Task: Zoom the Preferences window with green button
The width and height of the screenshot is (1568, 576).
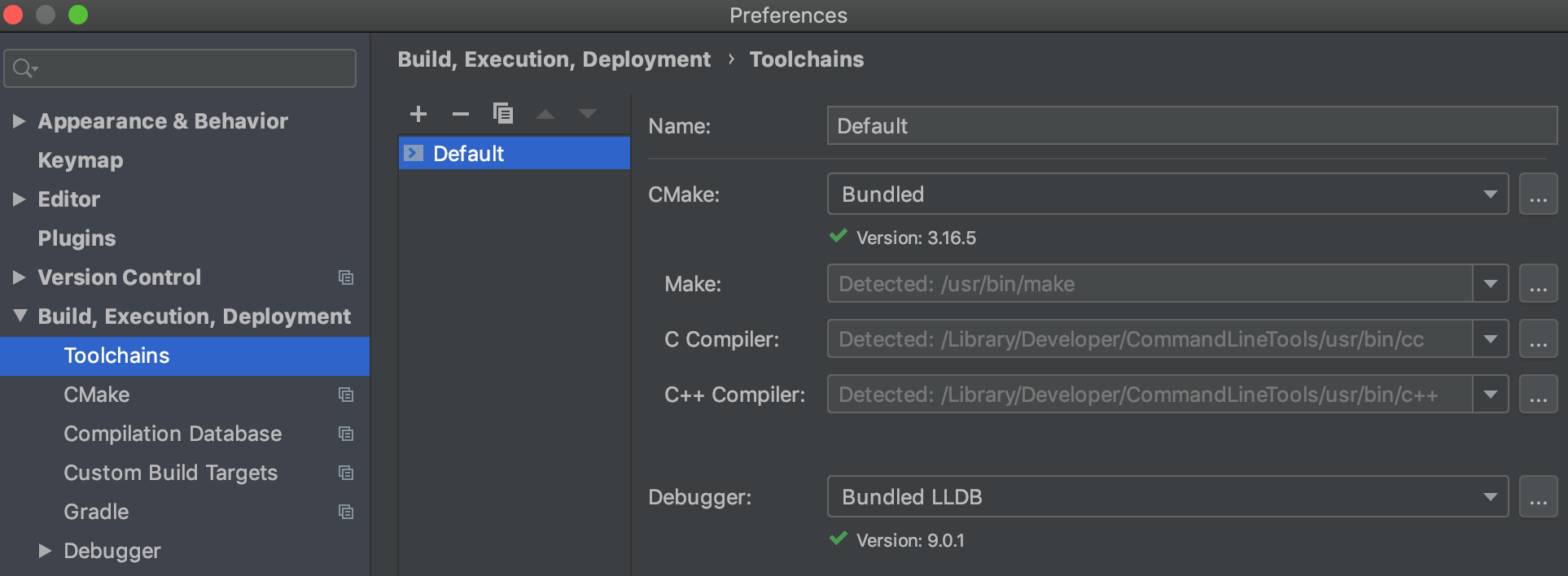Action: (x=78, y=15)
